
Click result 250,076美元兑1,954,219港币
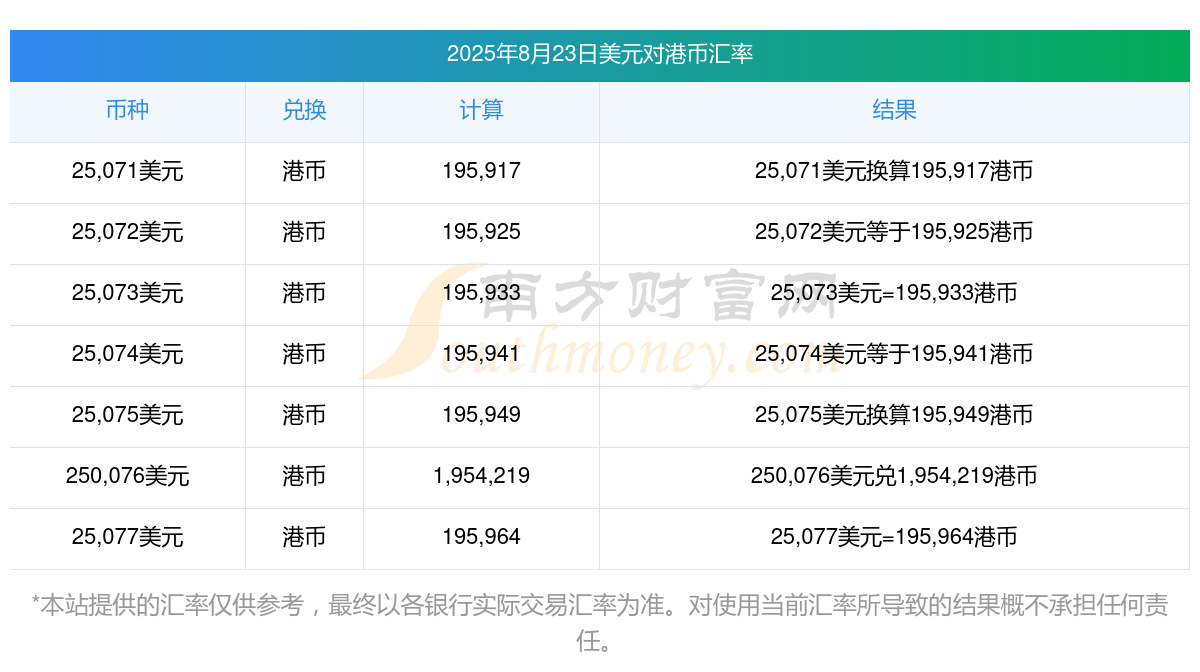pyautogui.click(x=894, y=476)
